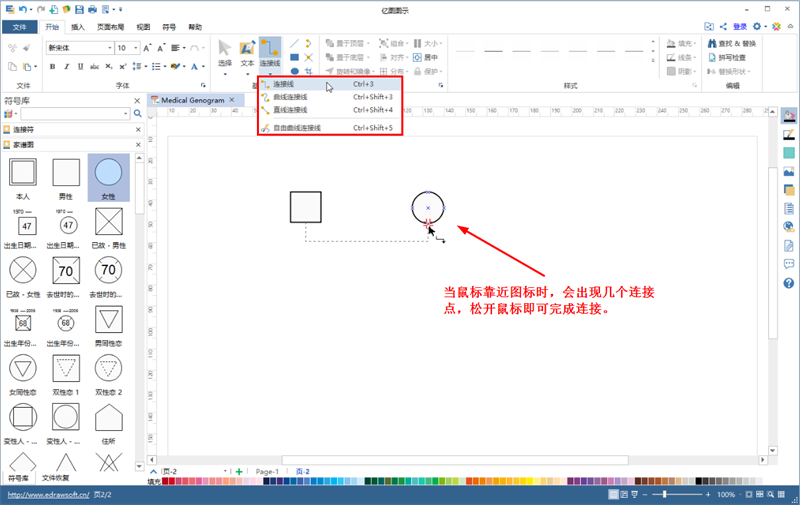Click the Undo arrow icon
This screenshot has height=505, width=800.
click(x=22, y=9)
